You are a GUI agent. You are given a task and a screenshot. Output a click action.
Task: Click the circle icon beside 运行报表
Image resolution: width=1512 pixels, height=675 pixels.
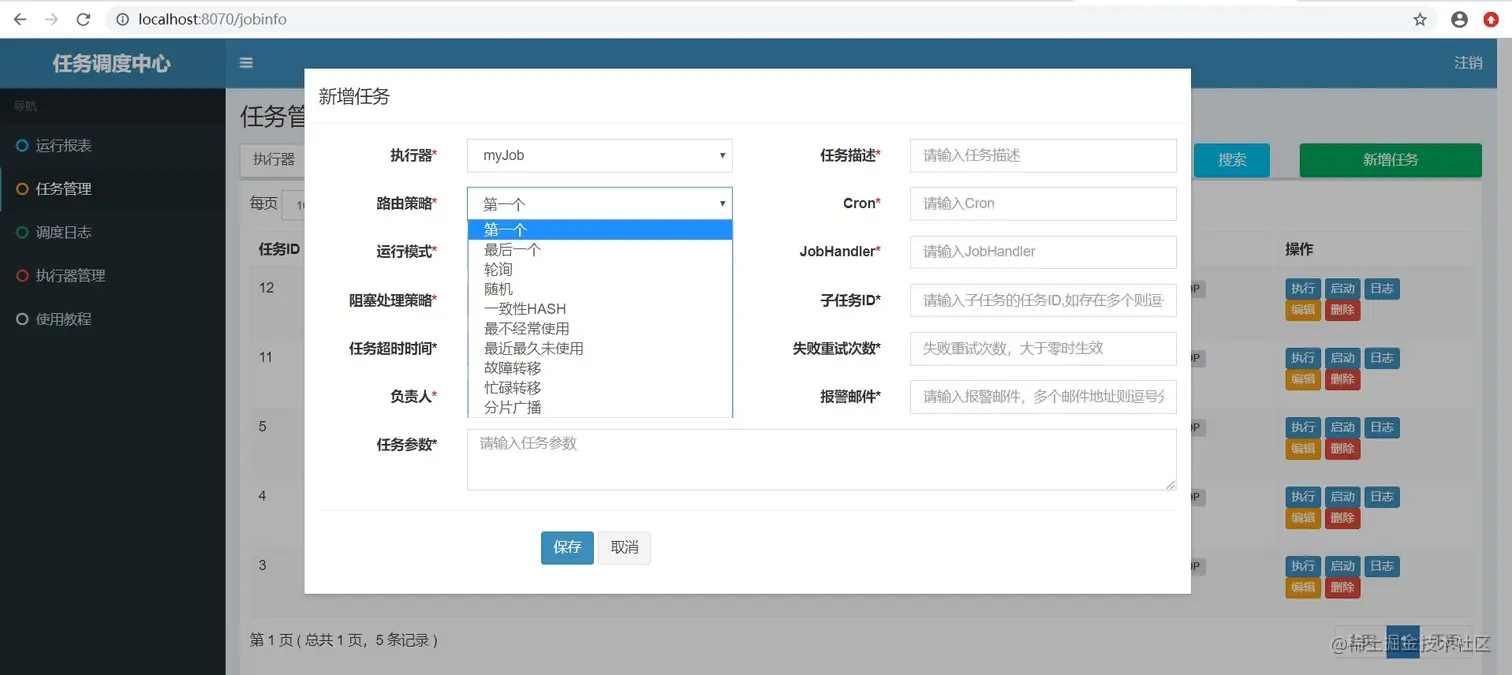pos(22,146)
